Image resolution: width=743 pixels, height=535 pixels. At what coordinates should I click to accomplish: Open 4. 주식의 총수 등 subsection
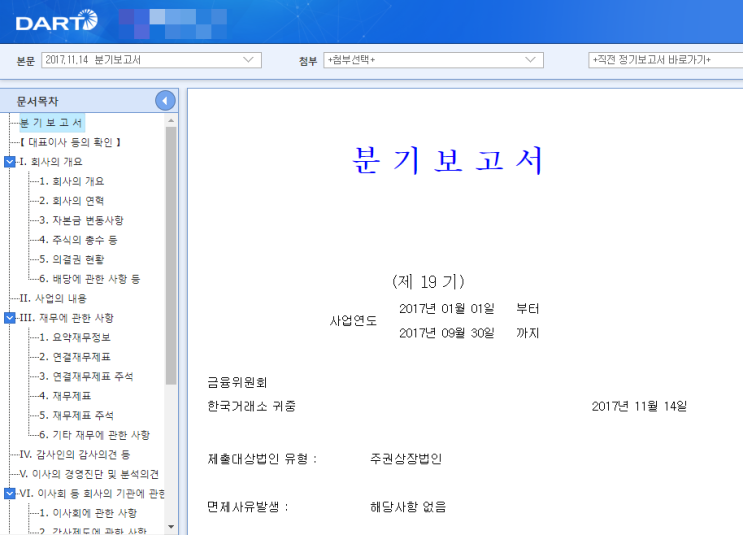coord(78,240)
